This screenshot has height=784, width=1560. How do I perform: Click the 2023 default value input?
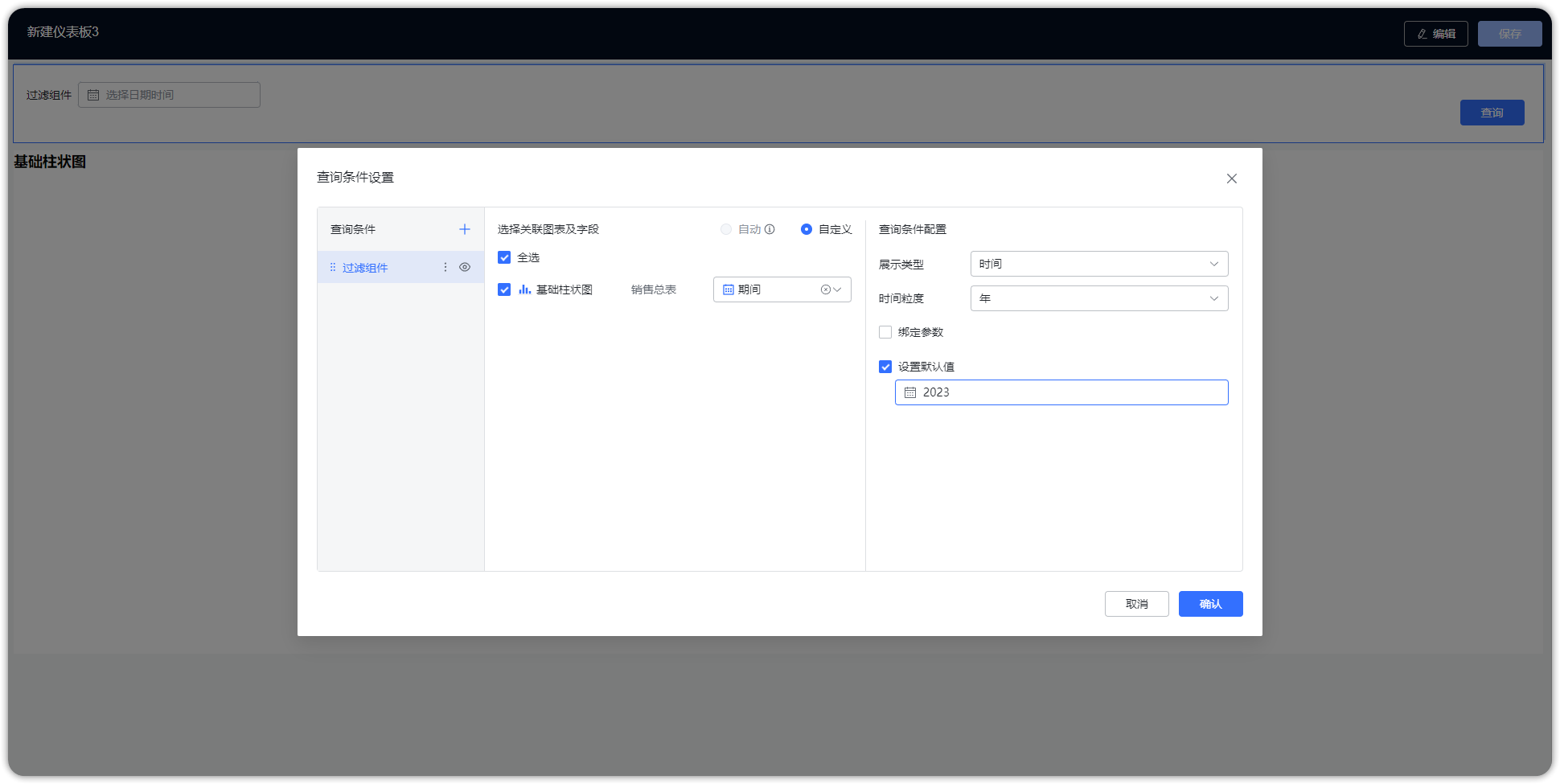(x=1061, y=392)
